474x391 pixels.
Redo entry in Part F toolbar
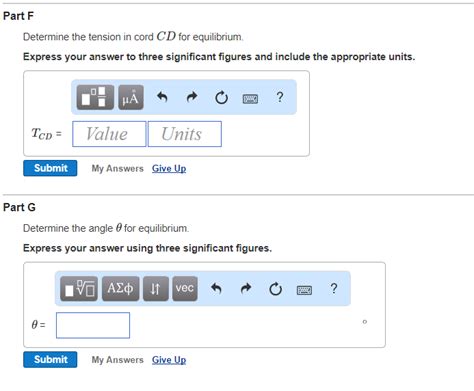point(192,97)
